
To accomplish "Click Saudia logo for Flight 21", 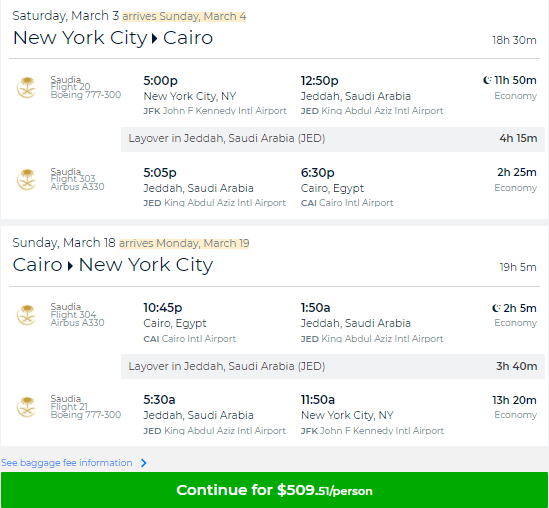I will (x=27, y=407).
